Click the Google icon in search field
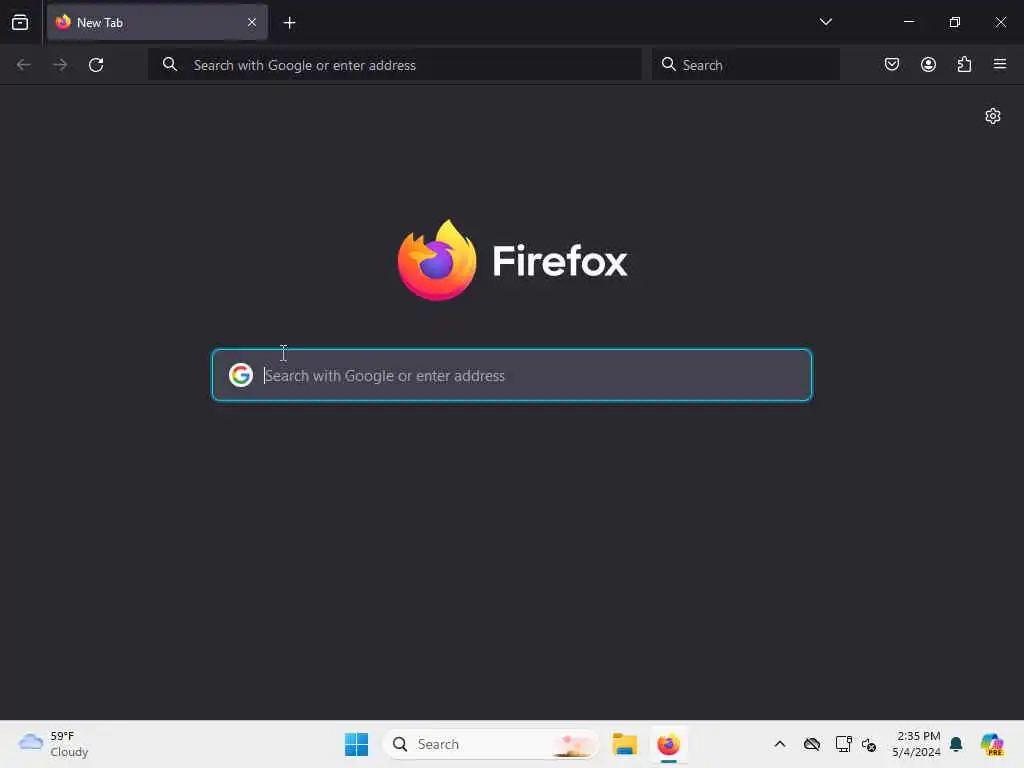The image size is (1024, 768). click(241, 375)
